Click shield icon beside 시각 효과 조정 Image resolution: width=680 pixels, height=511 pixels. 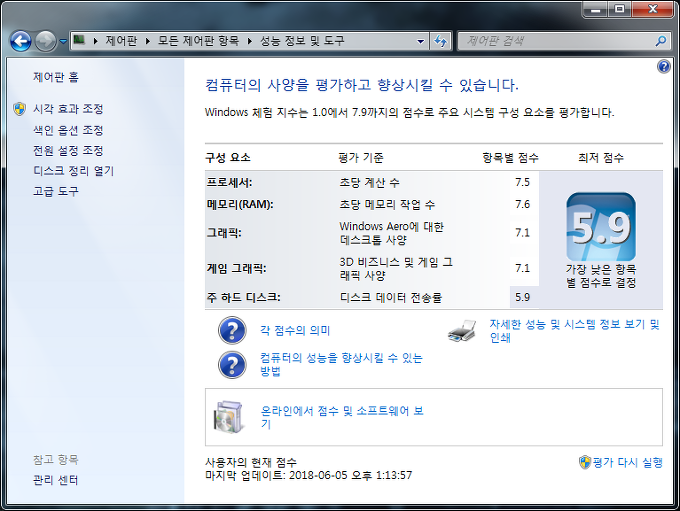pyautogui.click(x=20, y=109)
